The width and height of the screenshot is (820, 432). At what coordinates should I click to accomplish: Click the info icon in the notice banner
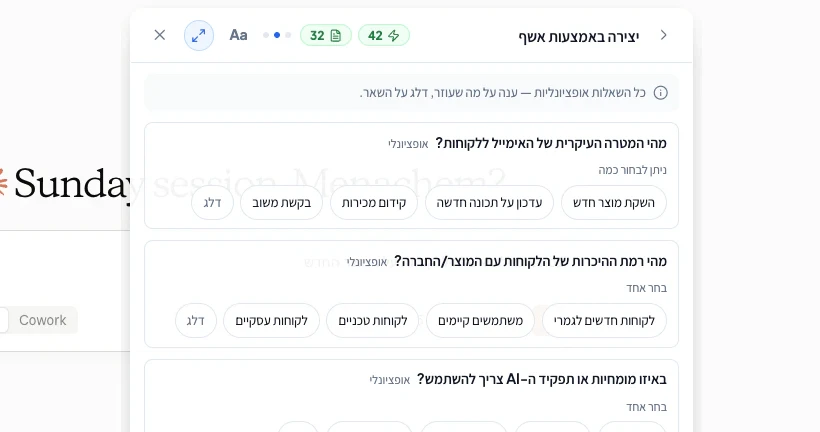pyautogui.click(x=660, y=93)
